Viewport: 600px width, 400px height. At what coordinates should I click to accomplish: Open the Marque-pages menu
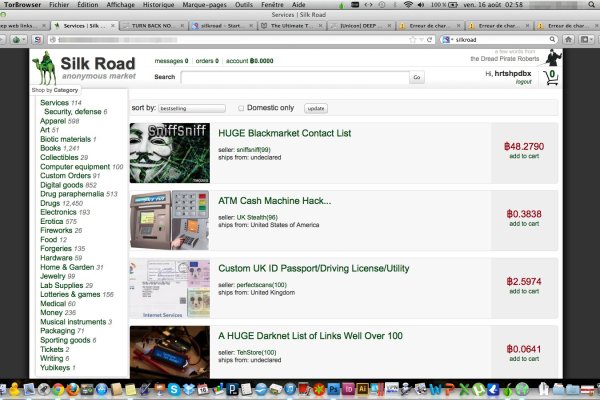204,5
